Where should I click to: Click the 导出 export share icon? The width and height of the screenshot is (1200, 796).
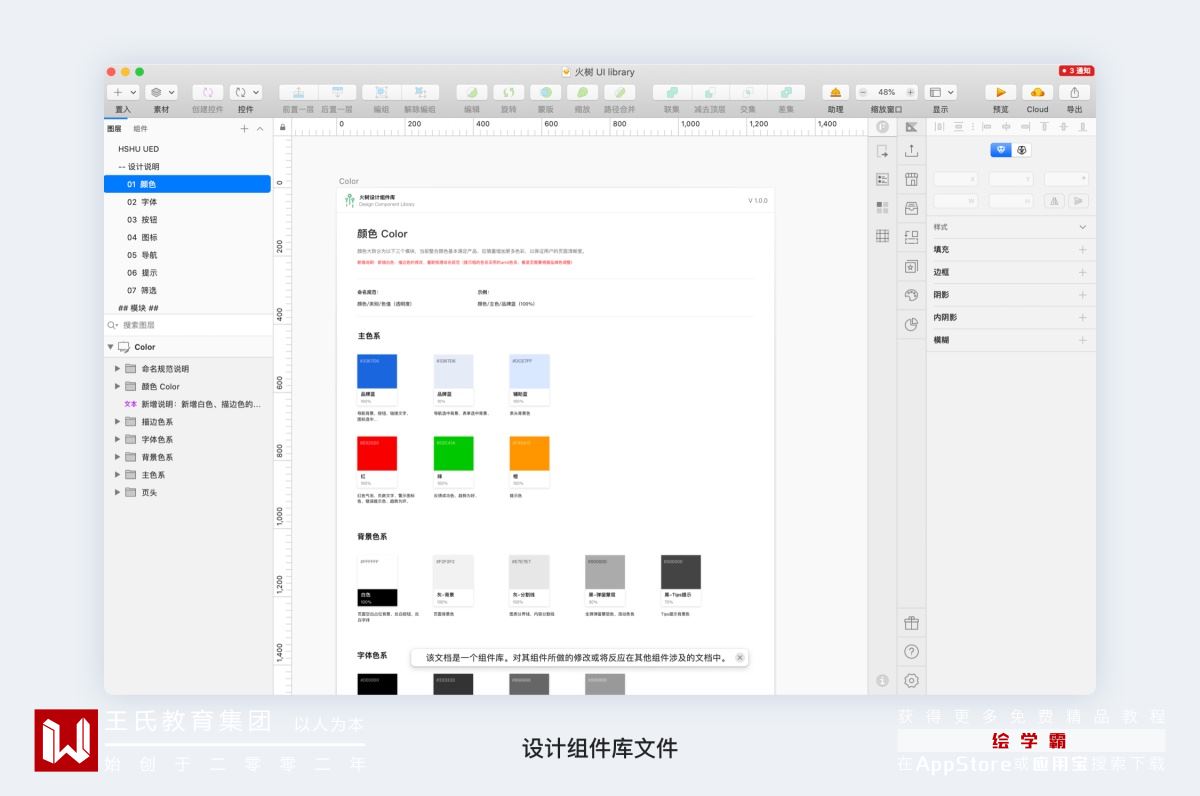click(1075, 92)
